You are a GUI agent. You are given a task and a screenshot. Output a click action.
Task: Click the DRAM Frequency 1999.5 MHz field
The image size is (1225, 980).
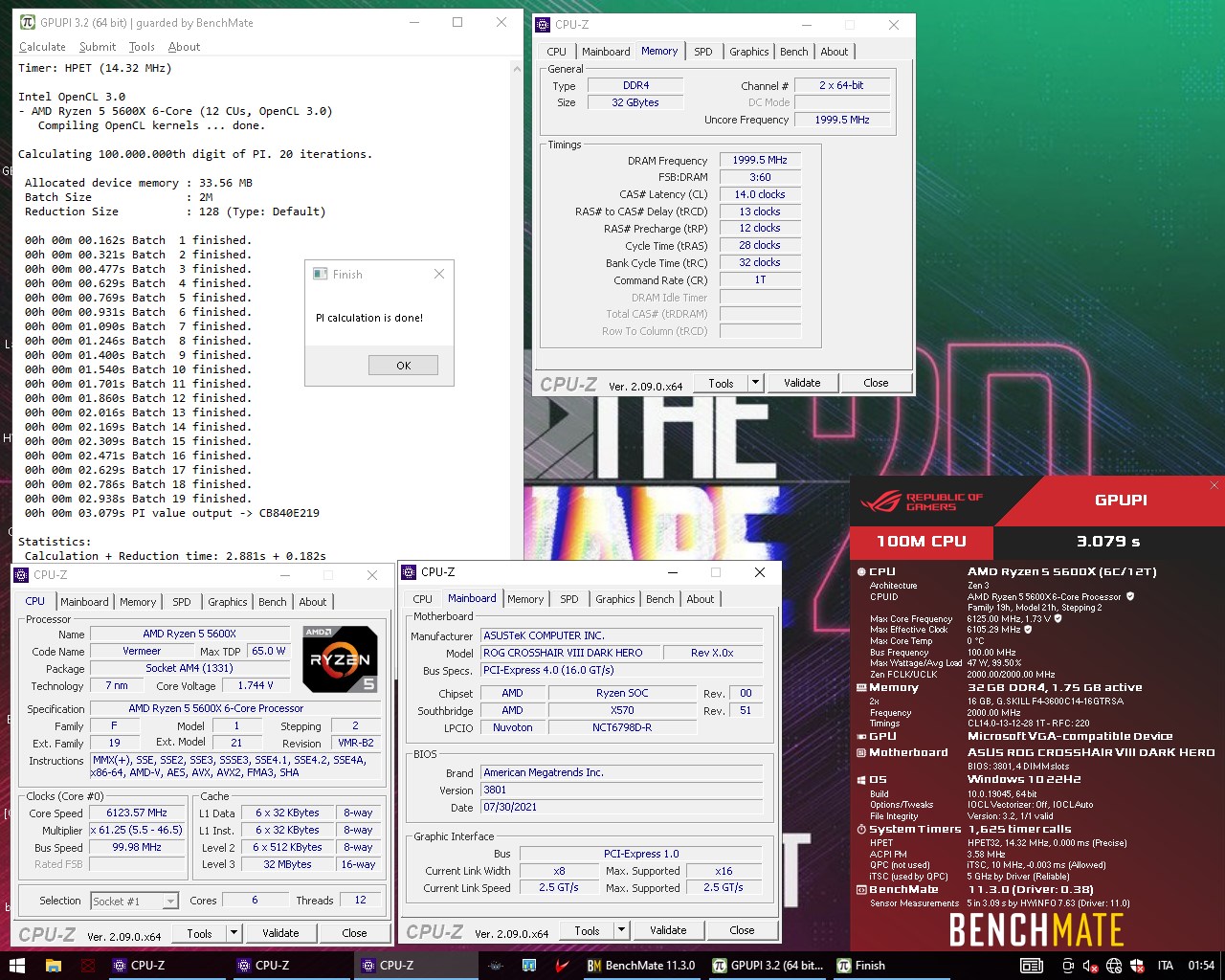760,160
